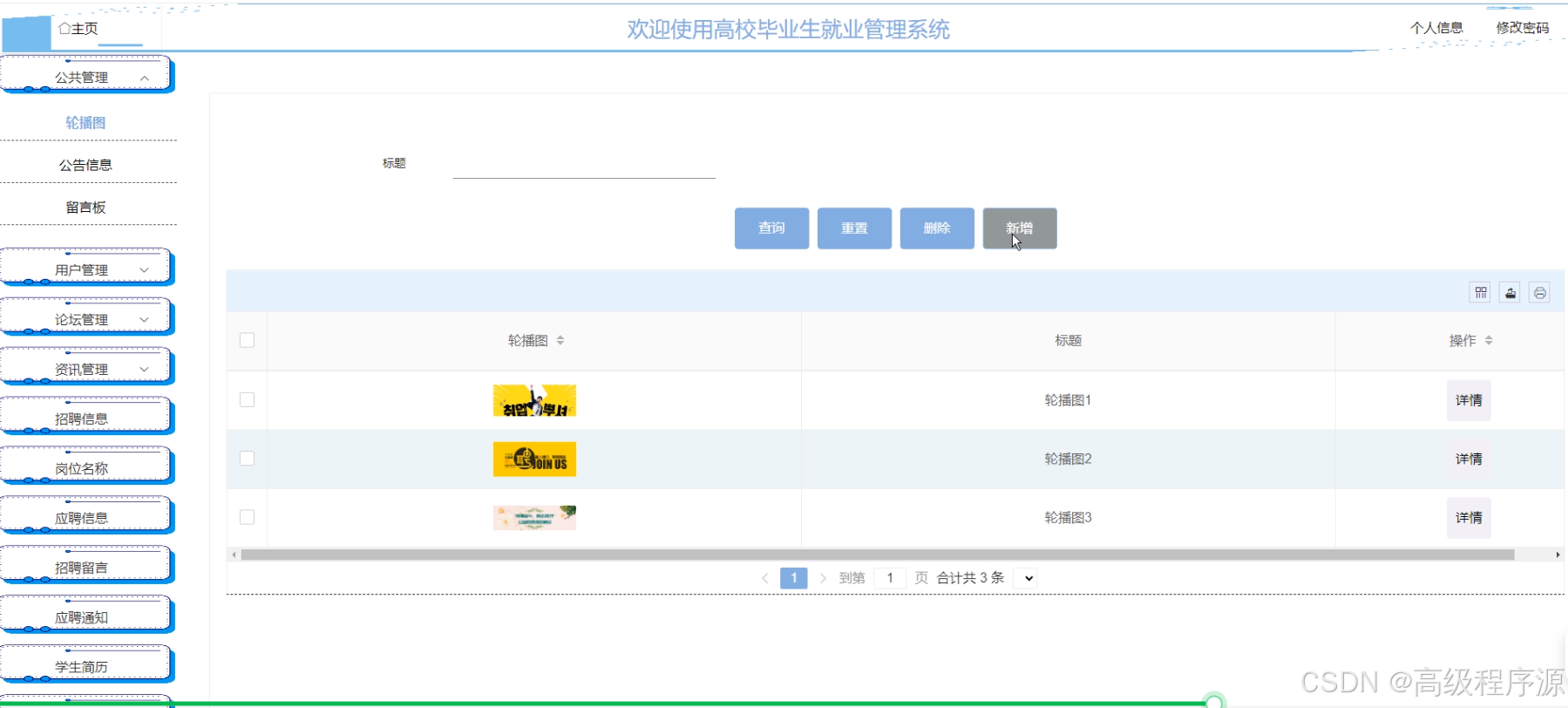Click the right arrow of horizontal scrollbar
Image resolution: width=1568 pixels, height=708 pixels.
pyautogui.click(x=1558, y=555)
